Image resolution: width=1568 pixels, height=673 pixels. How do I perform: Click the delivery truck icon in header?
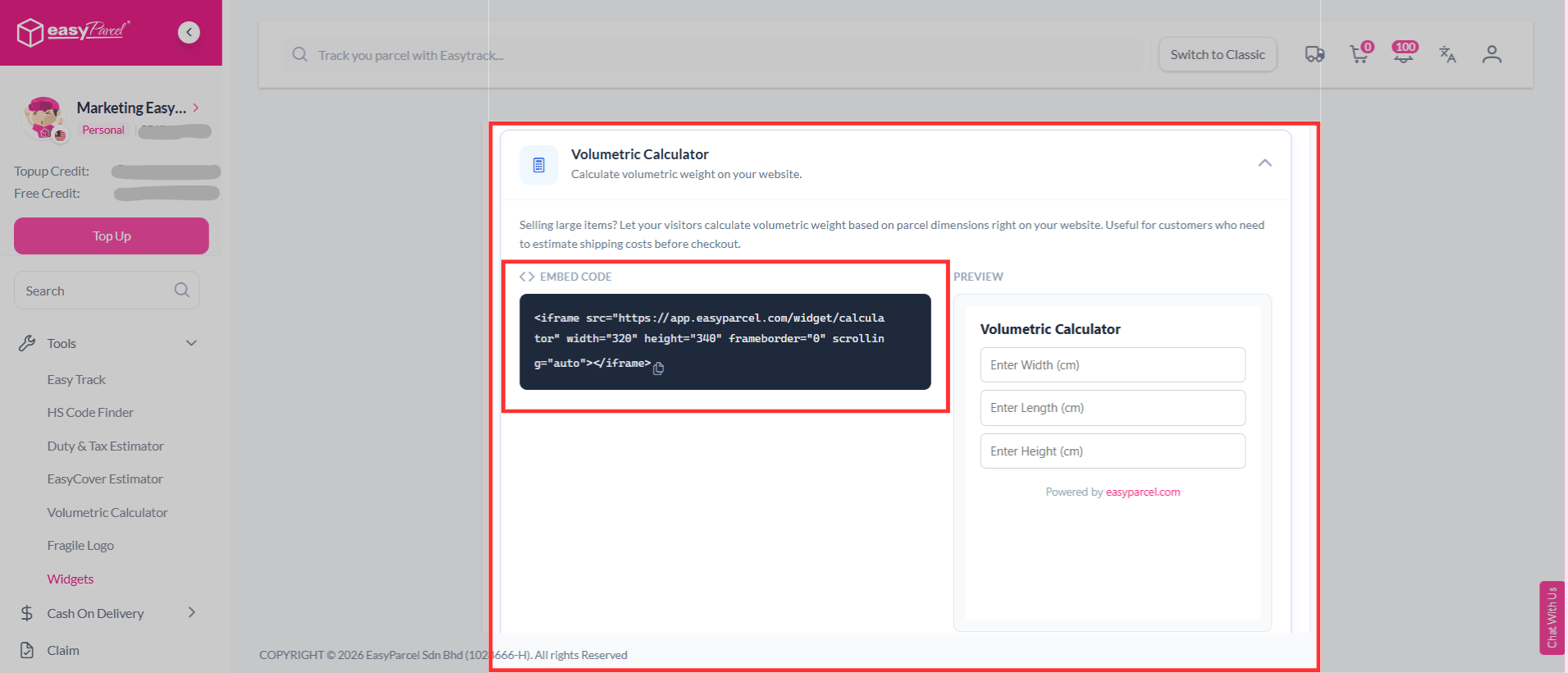[x=1314, y=54]
